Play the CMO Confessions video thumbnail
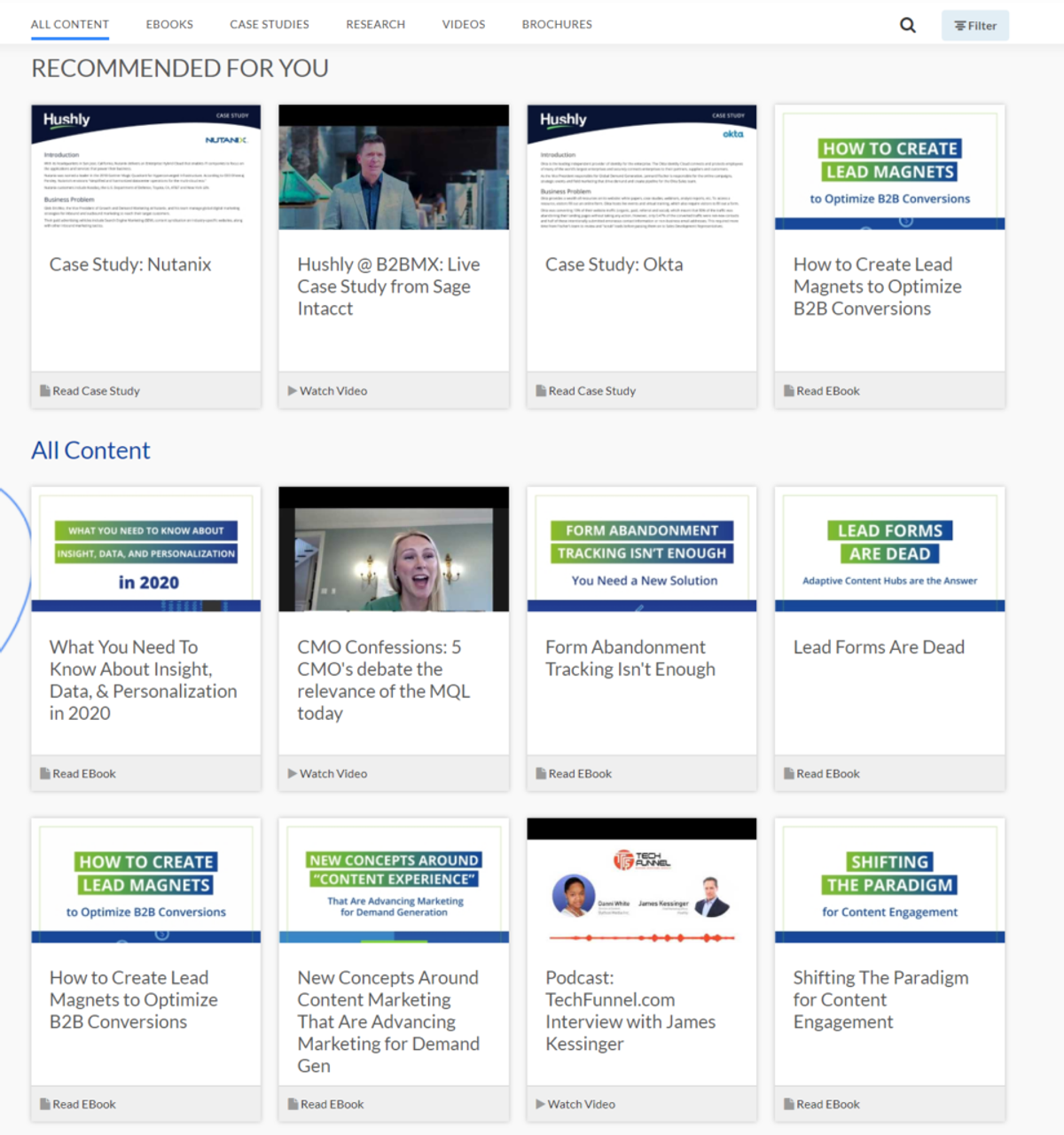 pos(394,549)
